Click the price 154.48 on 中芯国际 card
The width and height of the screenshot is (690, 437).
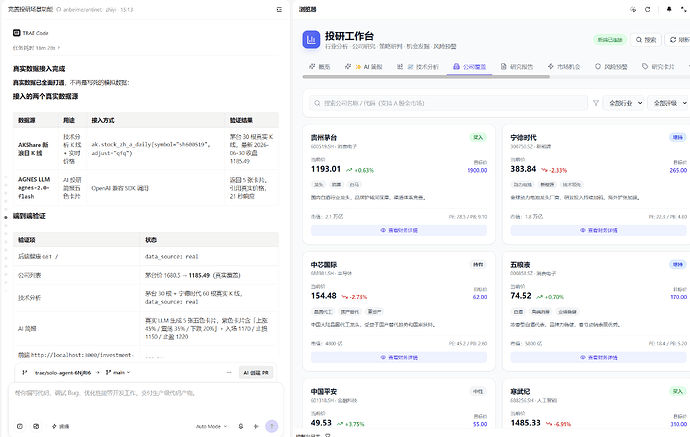coord(323,296)
